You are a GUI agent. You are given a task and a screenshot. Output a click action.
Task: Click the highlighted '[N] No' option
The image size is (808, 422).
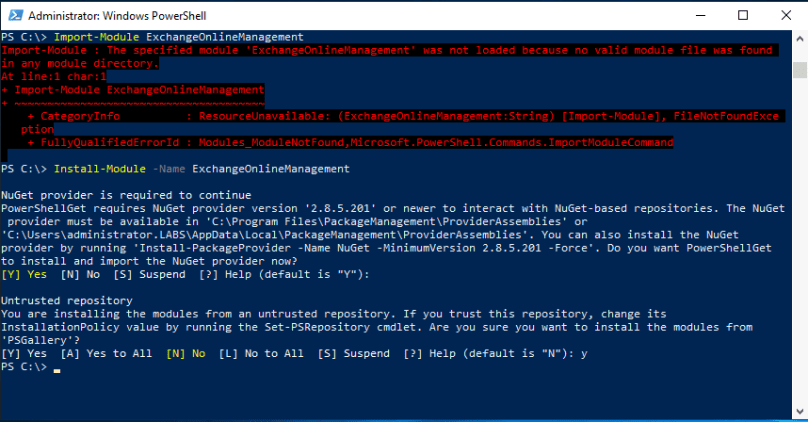point(186,354)
